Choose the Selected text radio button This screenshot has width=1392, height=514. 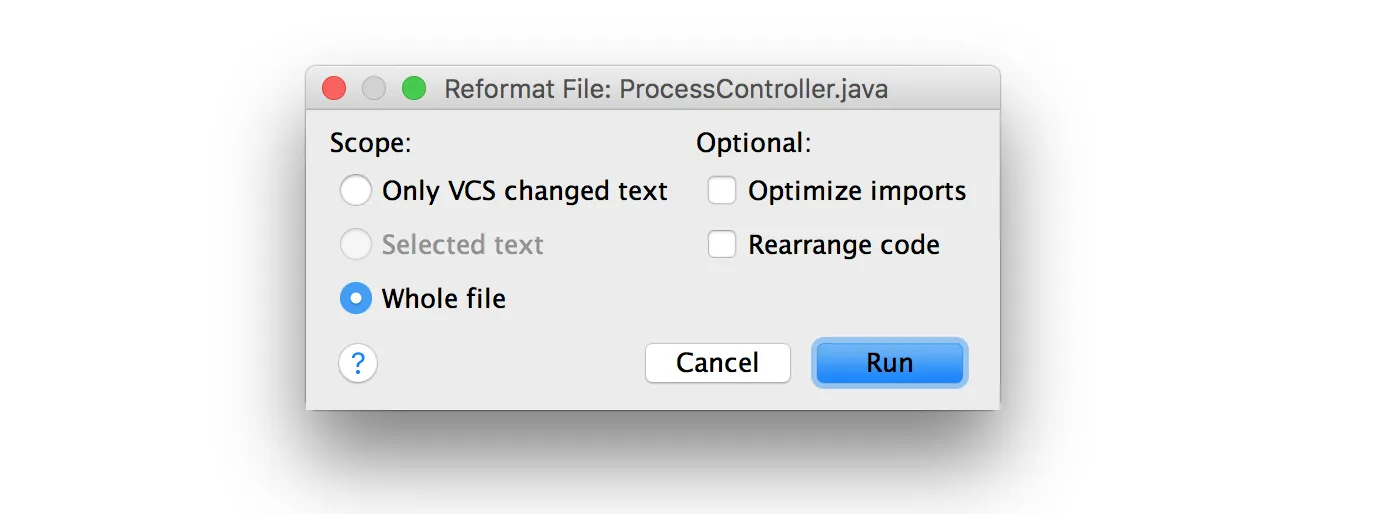point(356,245)
